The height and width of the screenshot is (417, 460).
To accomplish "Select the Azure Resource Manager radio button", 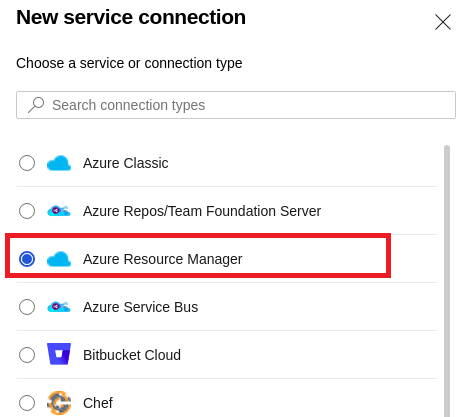I will 27,259.
